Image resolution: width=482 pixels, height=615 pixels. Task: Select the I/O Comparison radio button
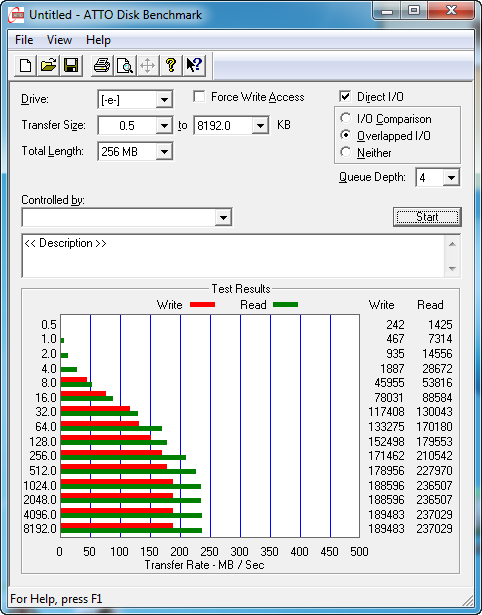pos(346,118)
